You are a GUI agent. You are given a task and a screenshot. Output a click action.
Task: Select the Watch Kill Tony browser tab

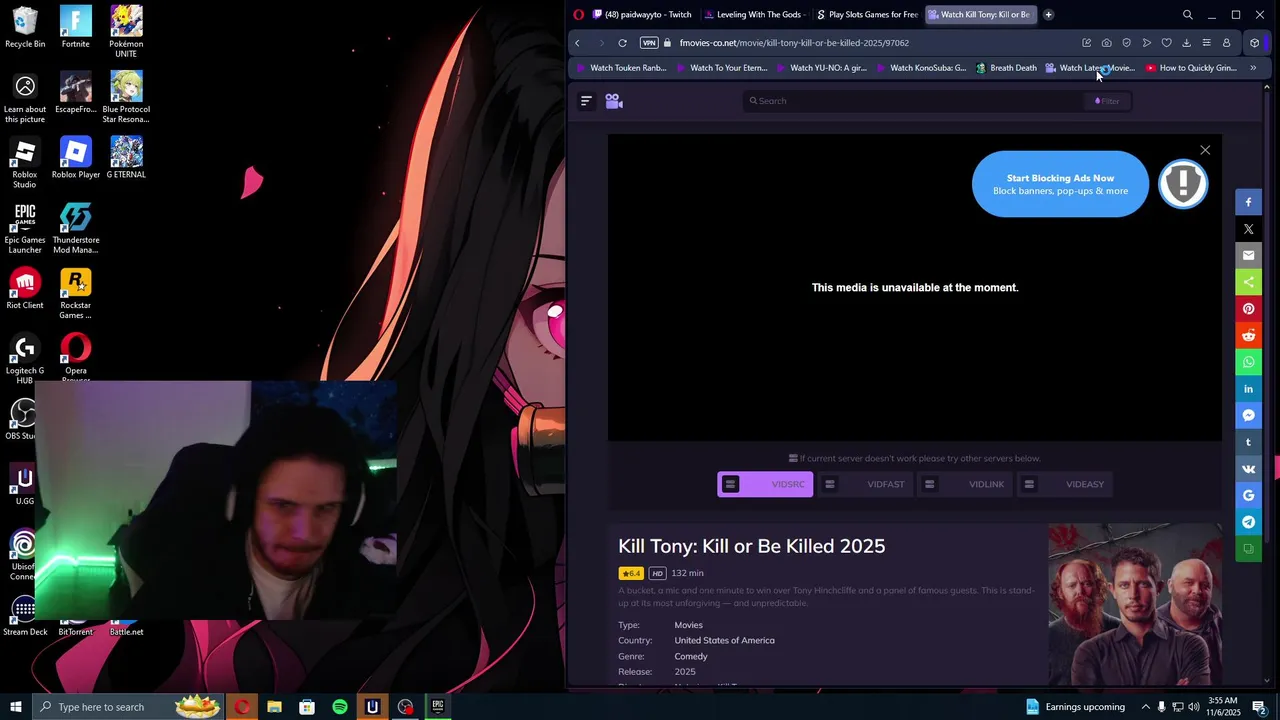pos(978,15)
